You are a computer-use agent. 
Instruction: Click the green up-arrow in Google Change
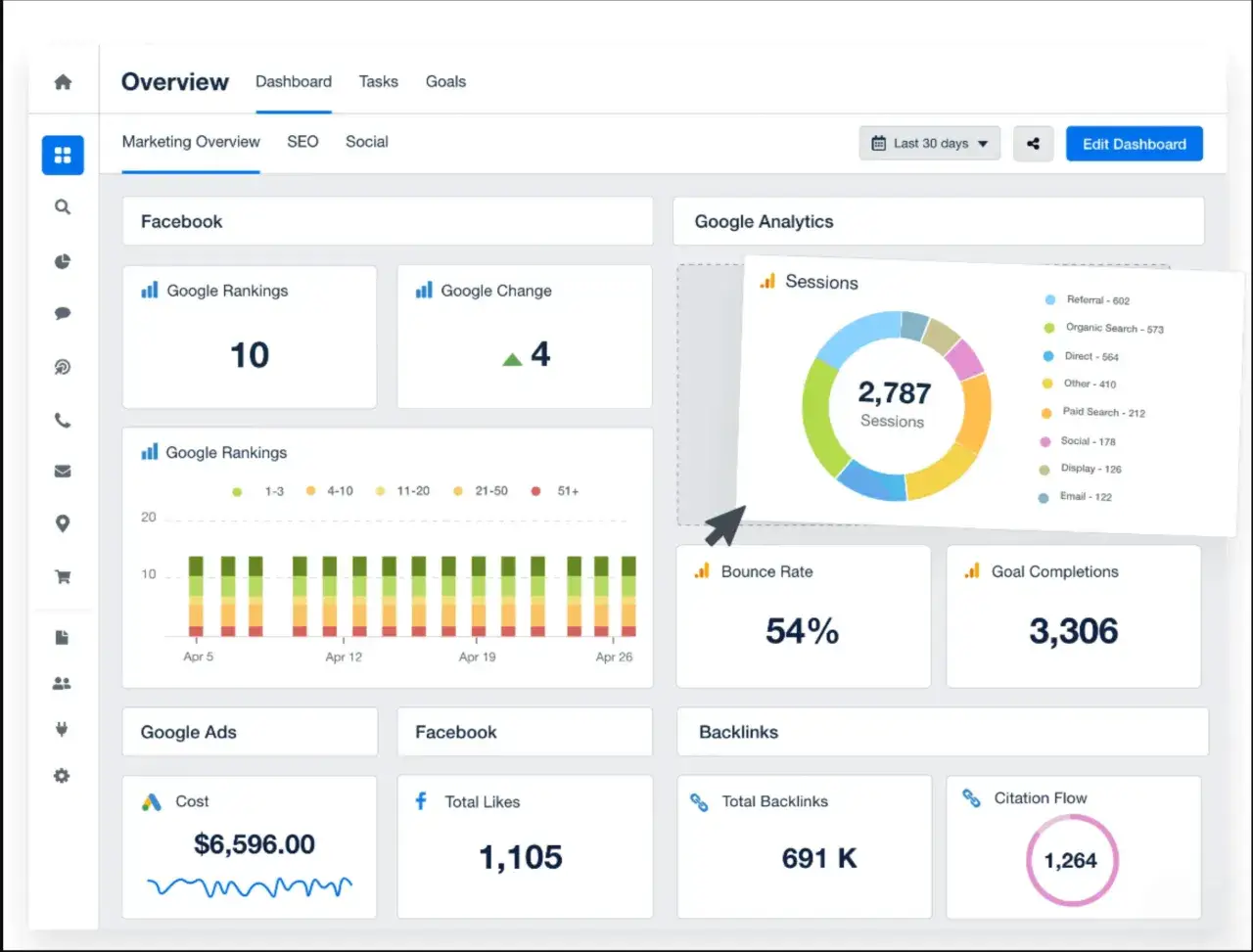pos(512,359)
